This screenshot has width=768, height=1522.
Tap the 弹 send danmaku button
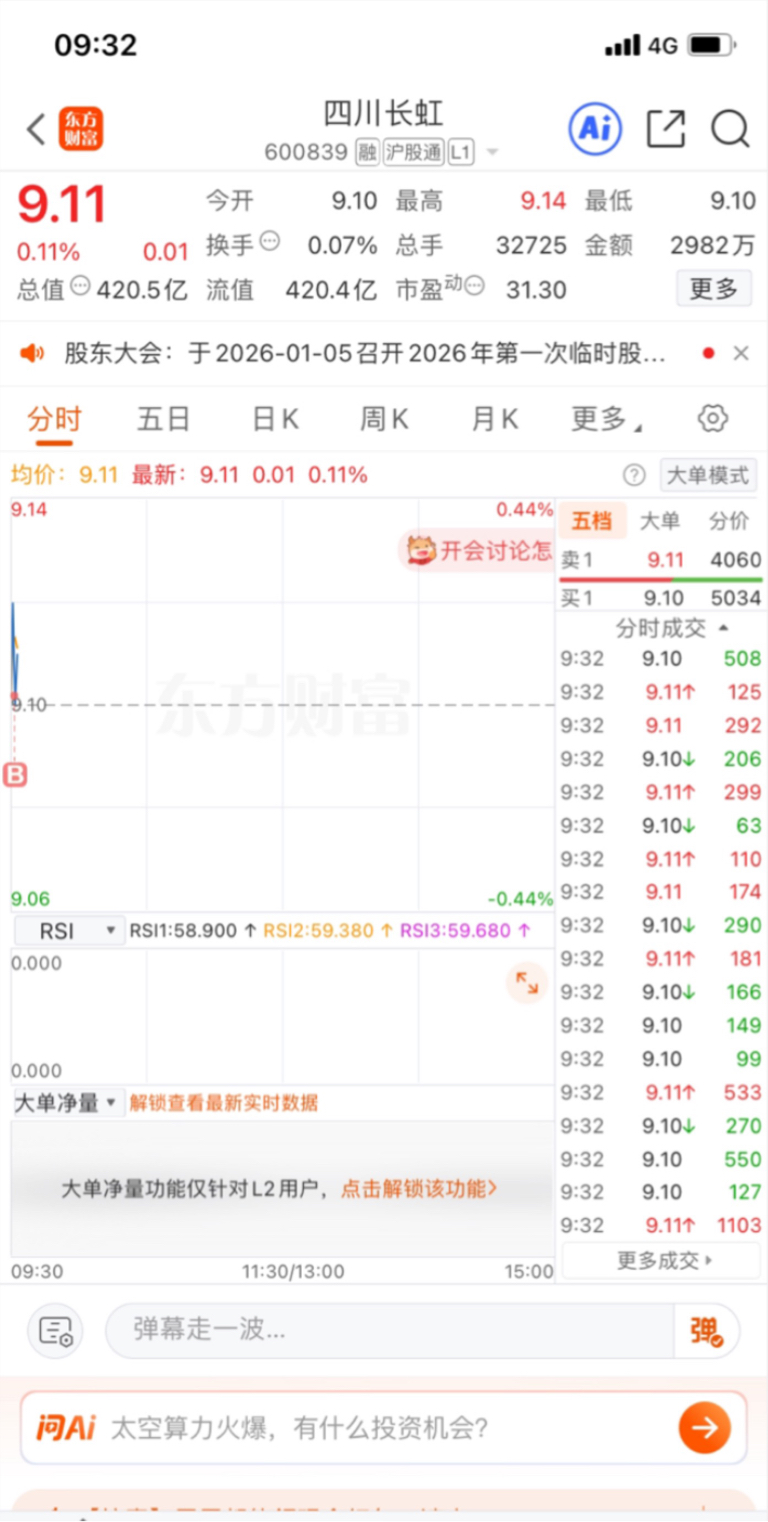[x=706, y=1331]
